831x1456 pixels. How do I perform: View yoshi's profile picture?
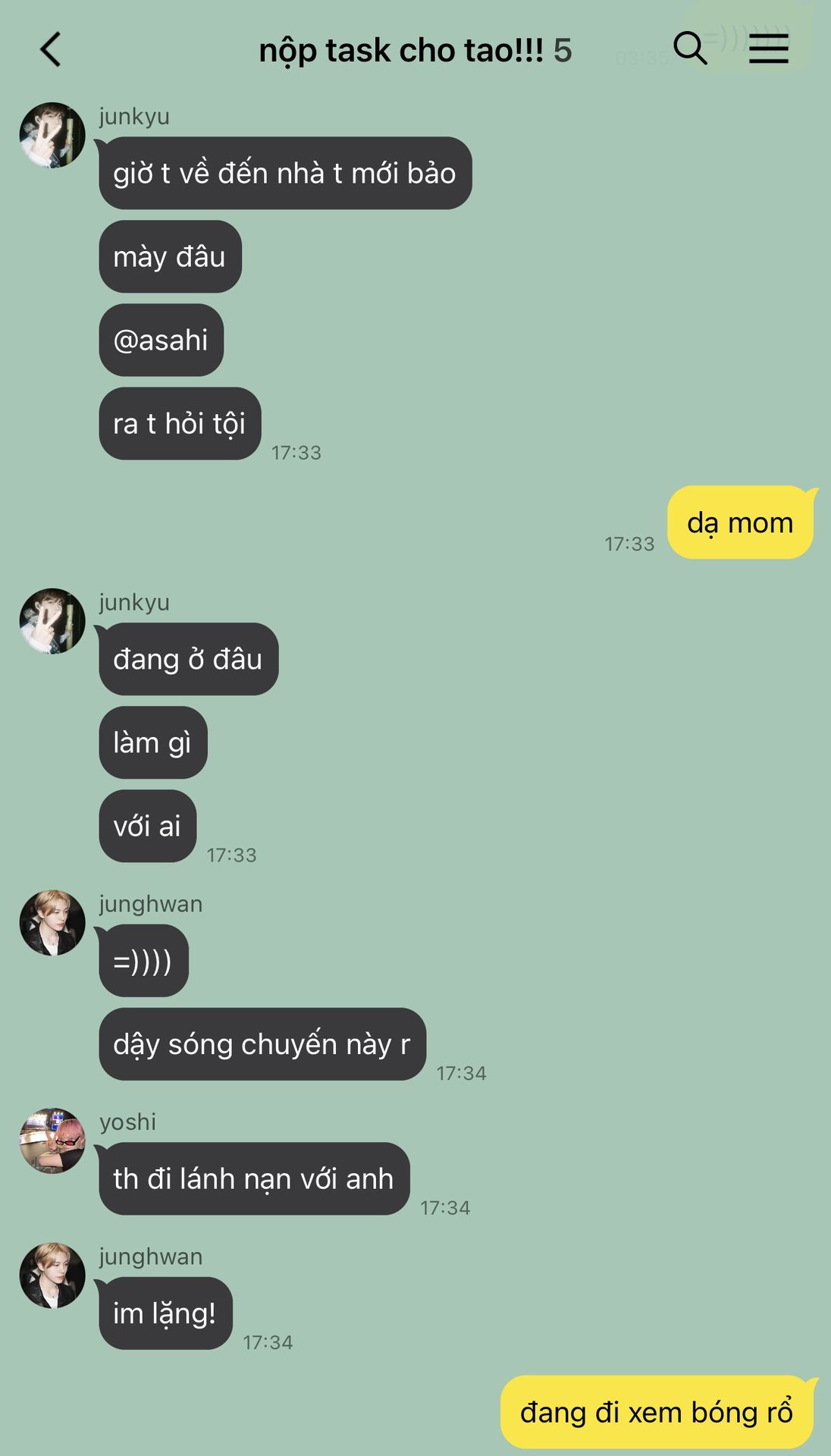tap(52, 1141)
